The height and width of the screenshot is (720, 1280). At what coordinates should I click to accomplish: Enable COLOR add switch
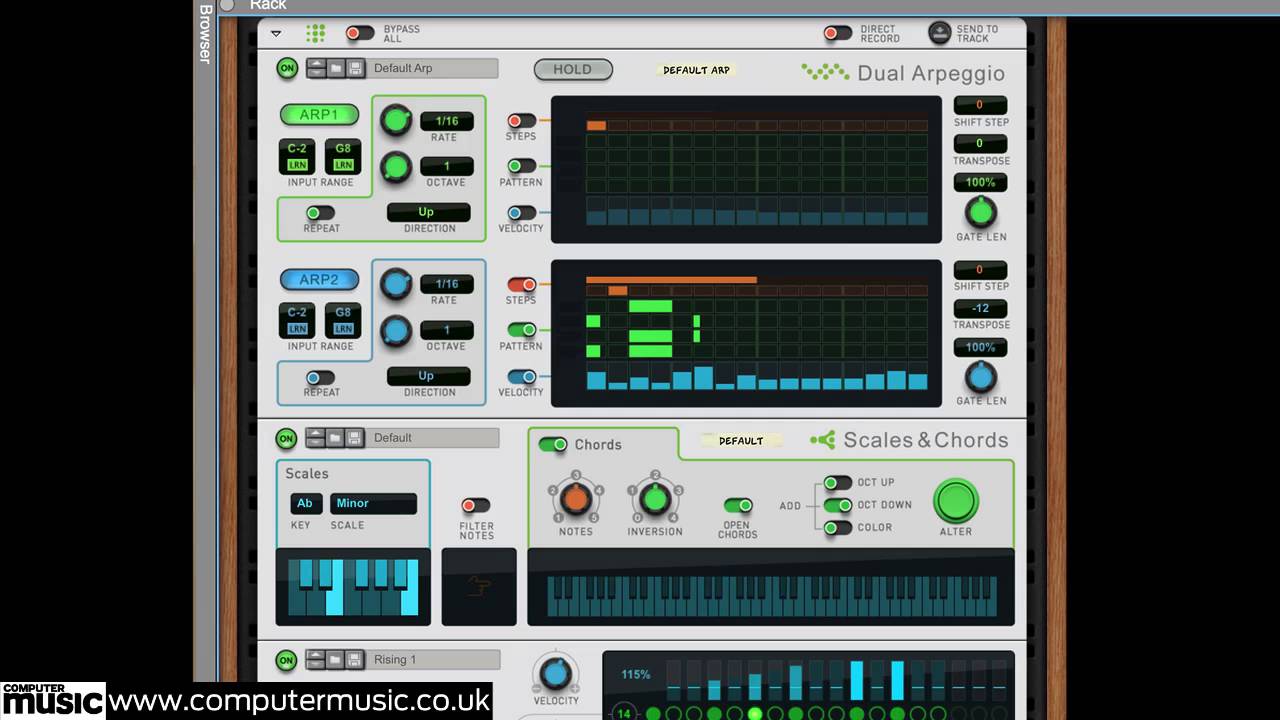tap(838, 528)
